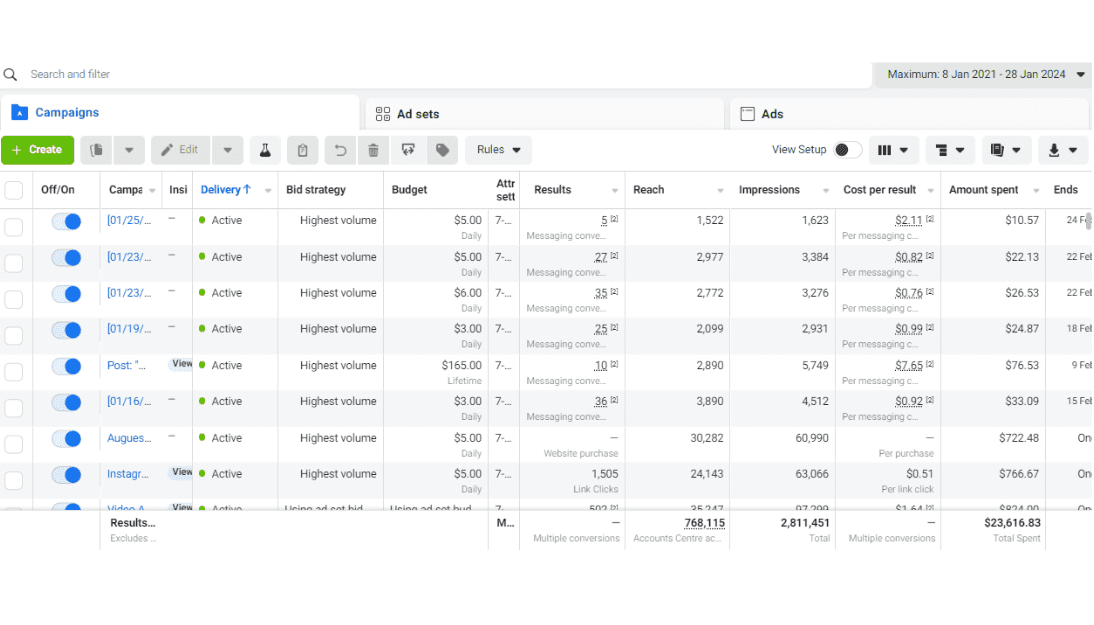The width and height of the screenshot is (1094, 625).
Task: Click the trash delete icon
Action: pos(373,150)
